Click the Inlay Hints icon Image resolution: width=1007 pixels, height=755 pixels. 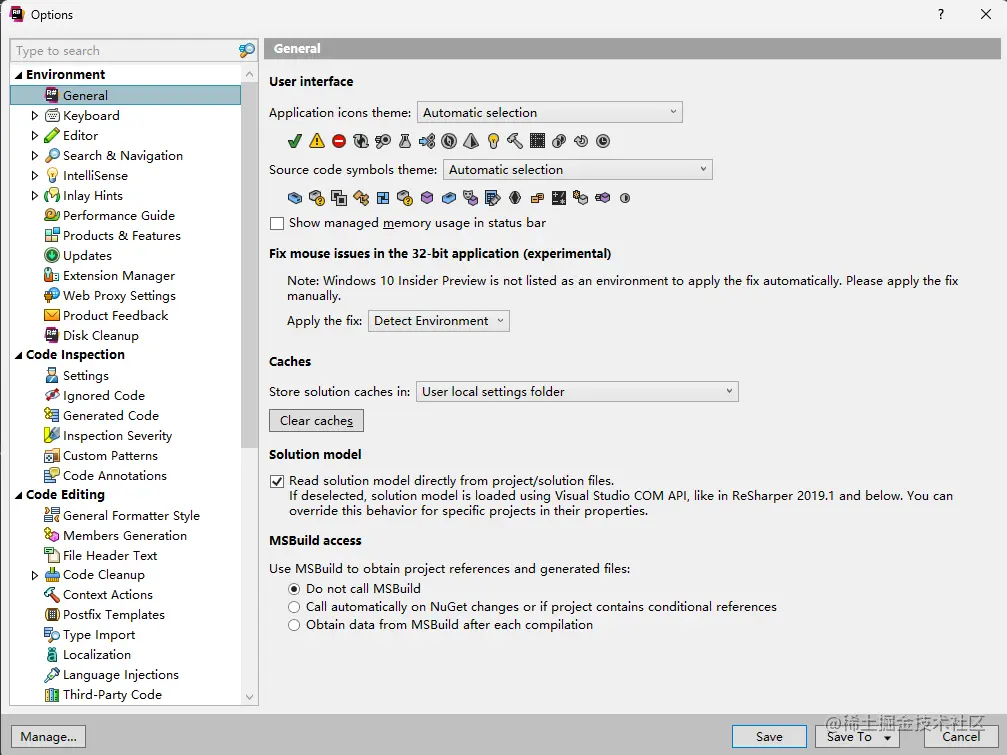52,195
